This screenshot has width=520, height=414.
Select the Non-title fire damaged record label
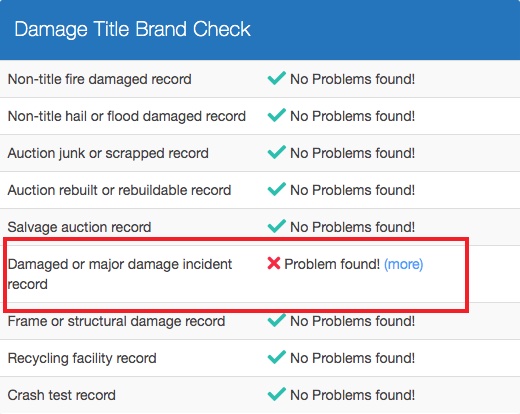tap(99, 79)
